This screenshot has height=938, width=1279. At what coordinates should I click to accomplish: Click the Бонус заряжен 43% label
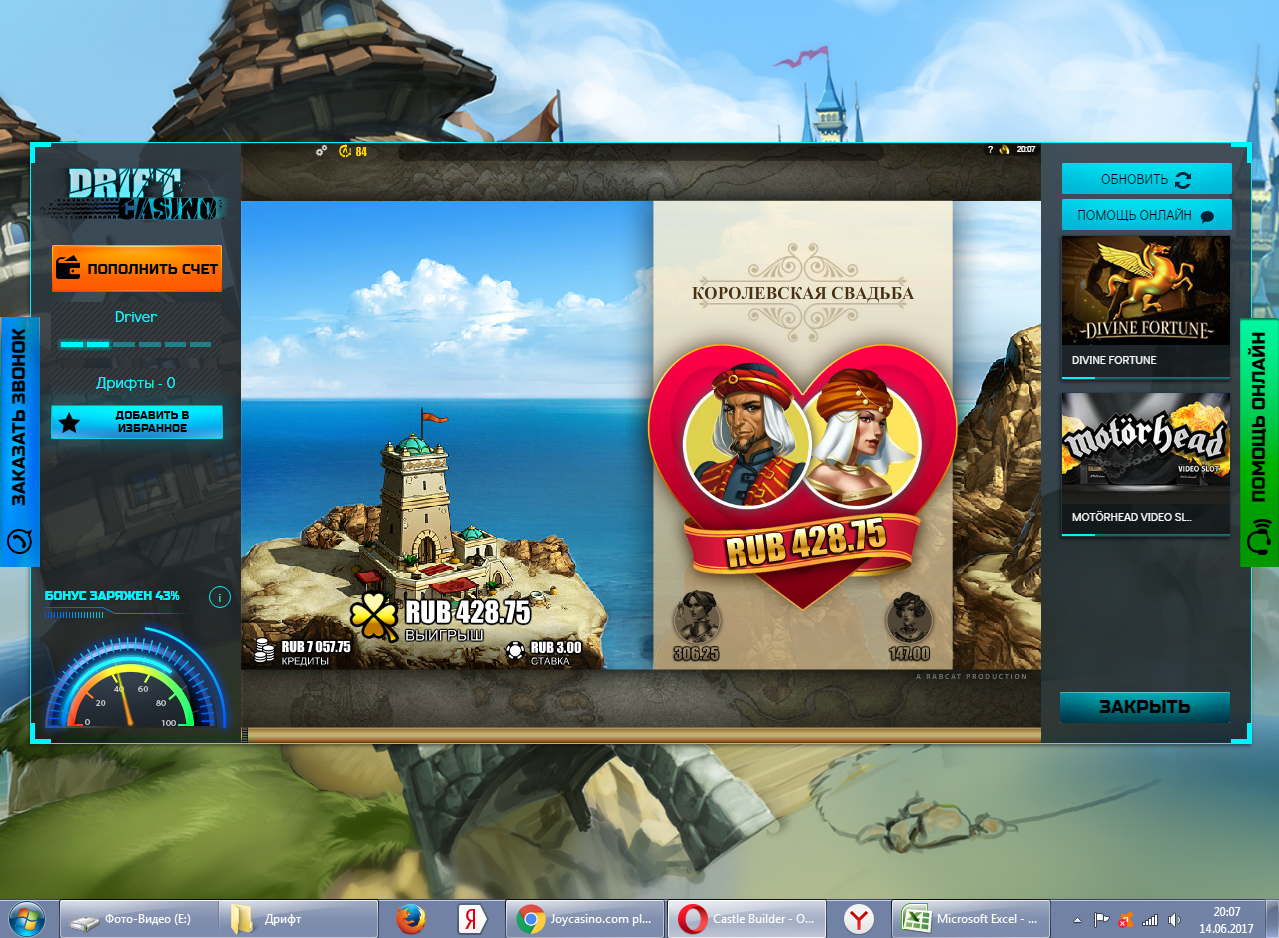coord(112,596)
